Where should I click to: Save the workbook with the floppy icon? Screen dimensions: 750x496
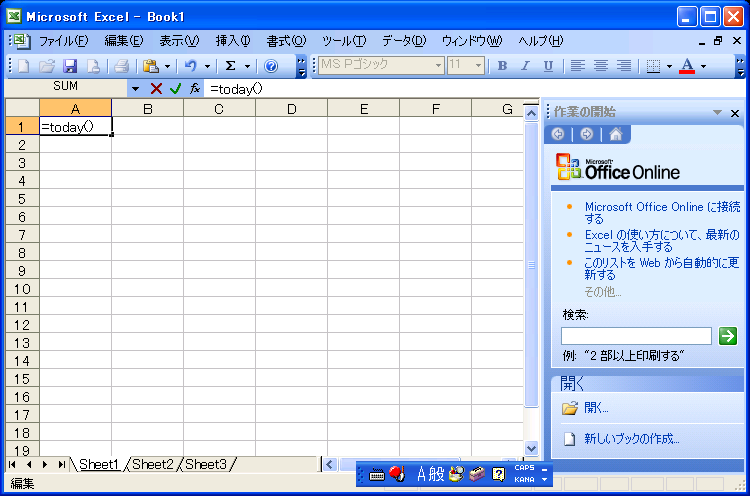click(x=70, y=66)
